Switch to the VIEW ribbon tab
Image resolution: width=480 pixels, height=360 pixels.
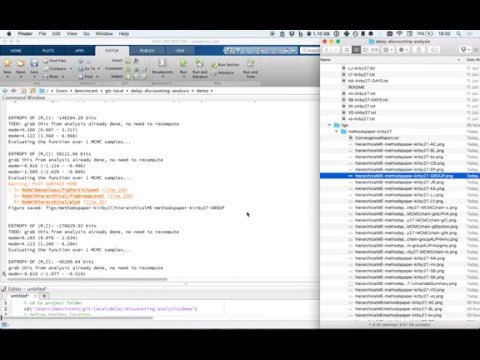click(180, 51)
